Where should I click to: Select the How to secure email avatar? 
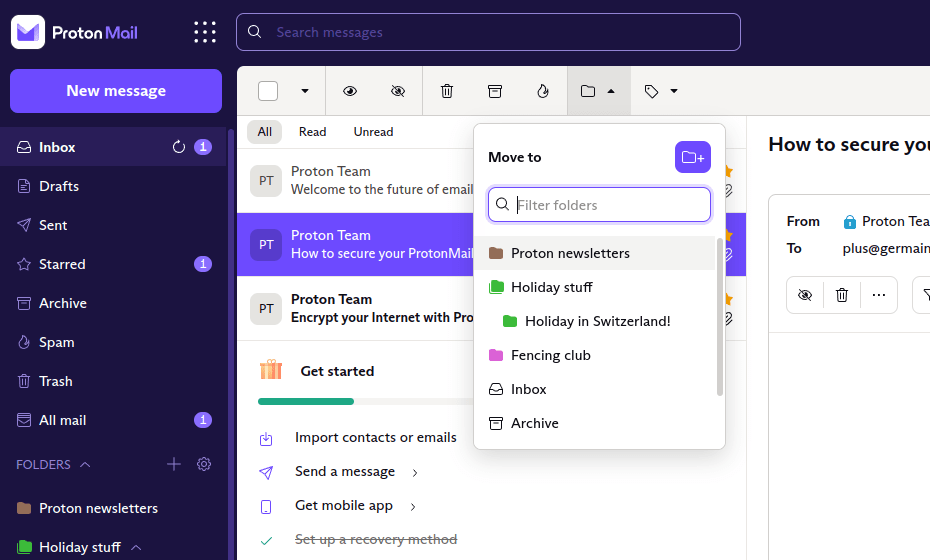[266, 245]
